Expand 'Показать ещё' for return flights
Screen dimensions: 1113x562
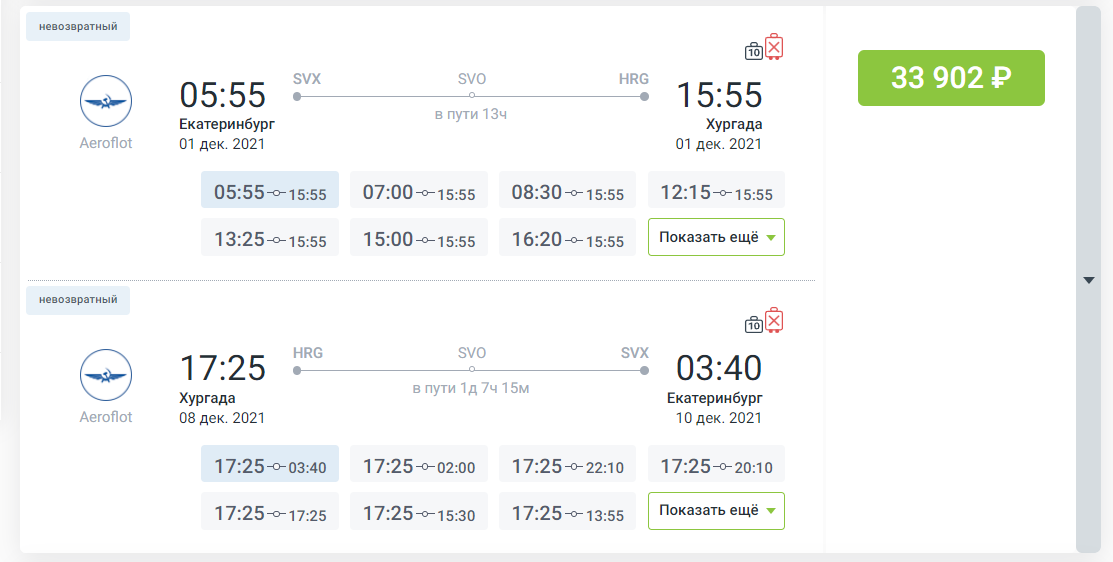[716, 510]
